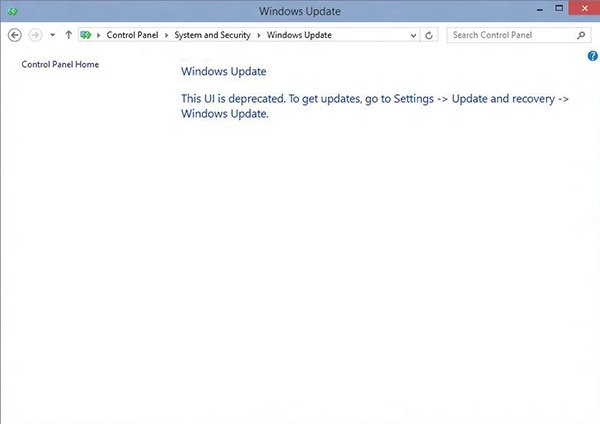600x424 pixels.
Task: Expand chevron after System and Security
Action: tap(259, 35)
